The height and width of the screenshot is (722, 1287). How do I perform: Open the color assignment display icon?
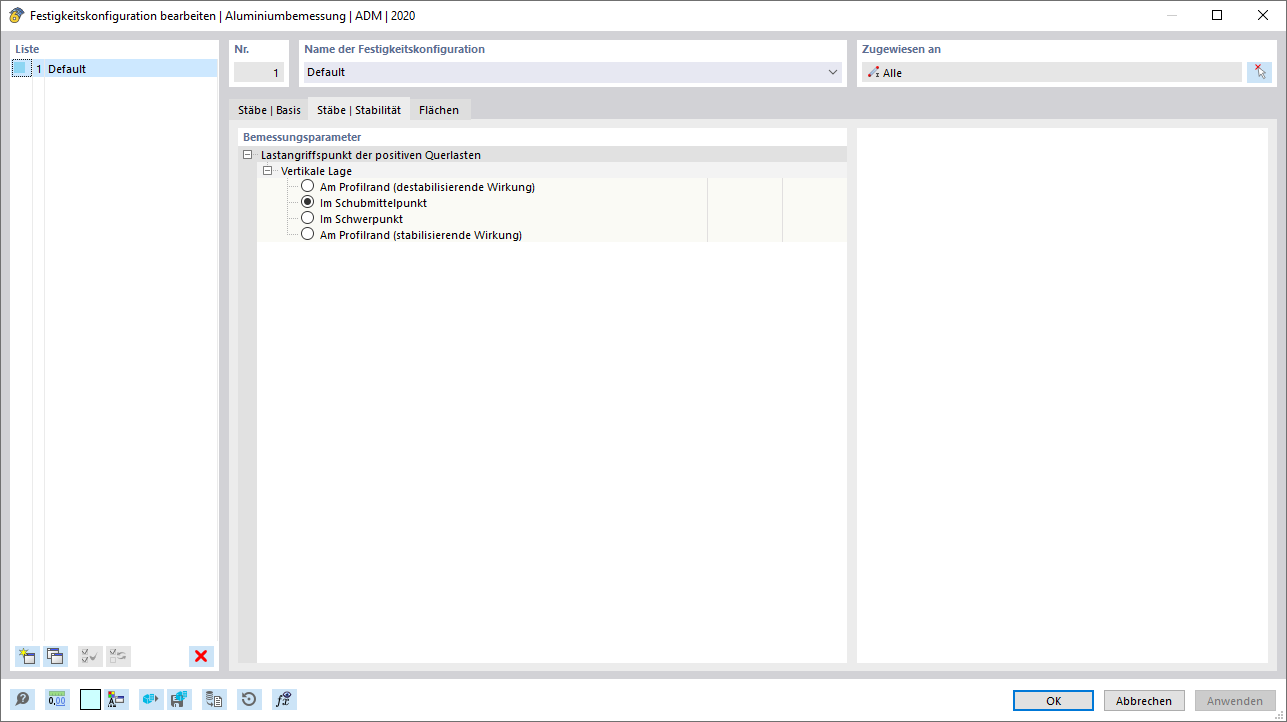coord(116,700)
